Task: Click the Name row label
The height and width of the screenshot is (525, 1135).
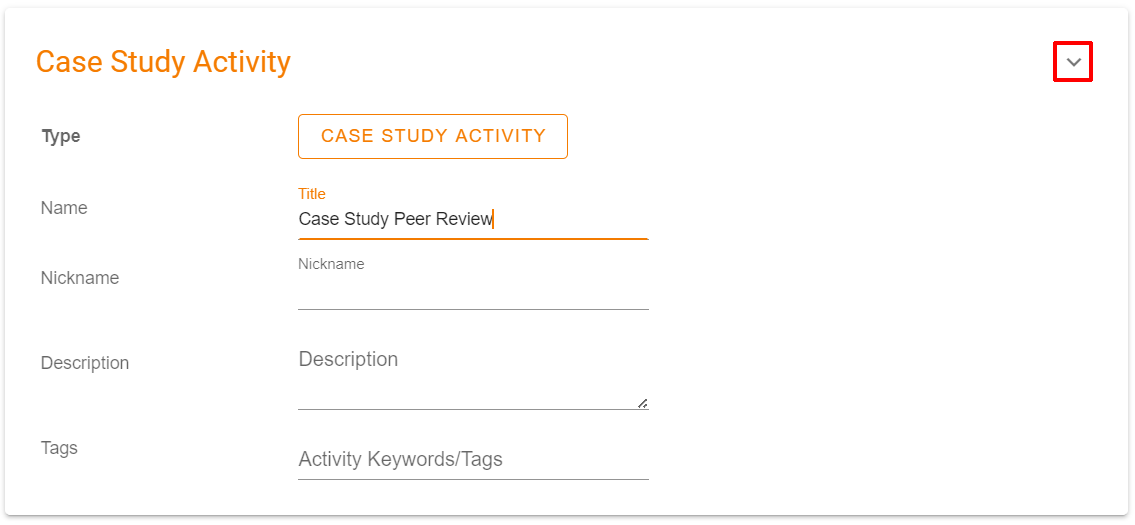Action: coord(64,208)
